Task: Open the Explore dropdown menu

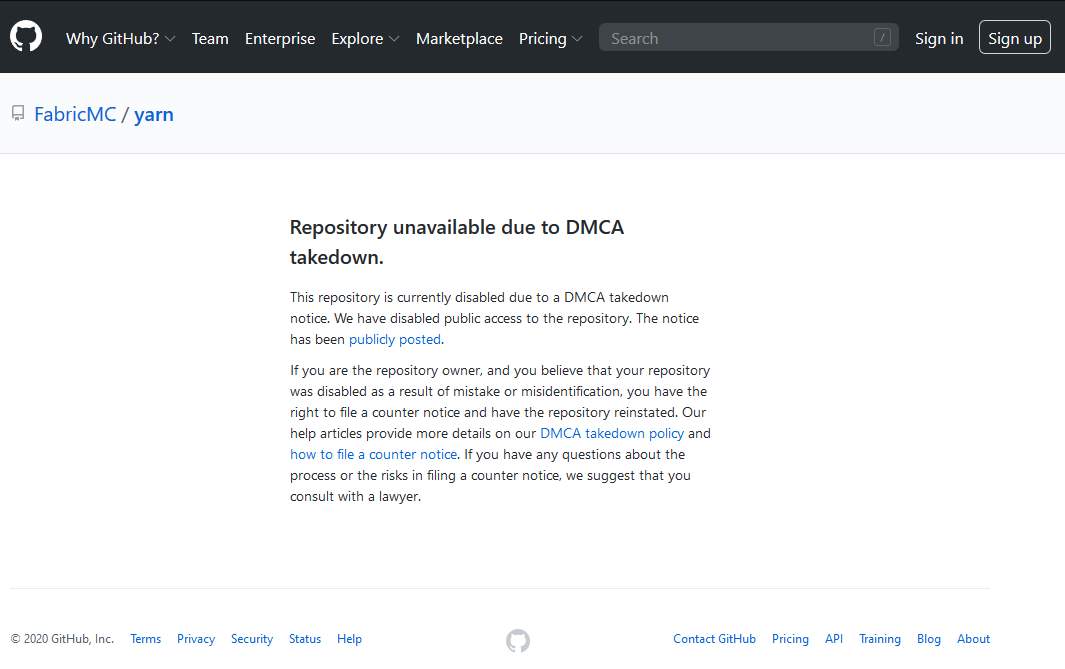Action: (x=365, y=39)
